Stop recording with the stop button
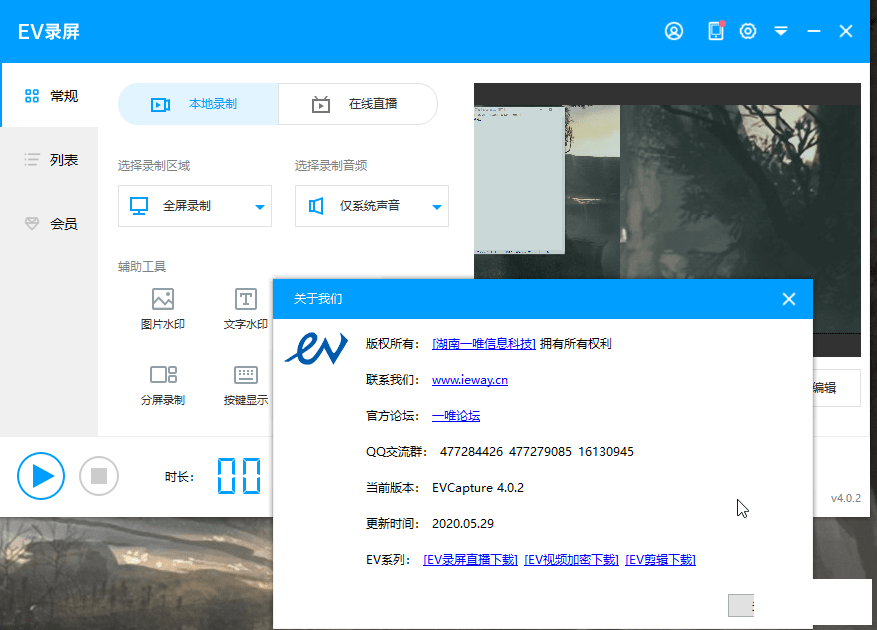The width and height of the screenshot is (877, 630). coord(99,476)
